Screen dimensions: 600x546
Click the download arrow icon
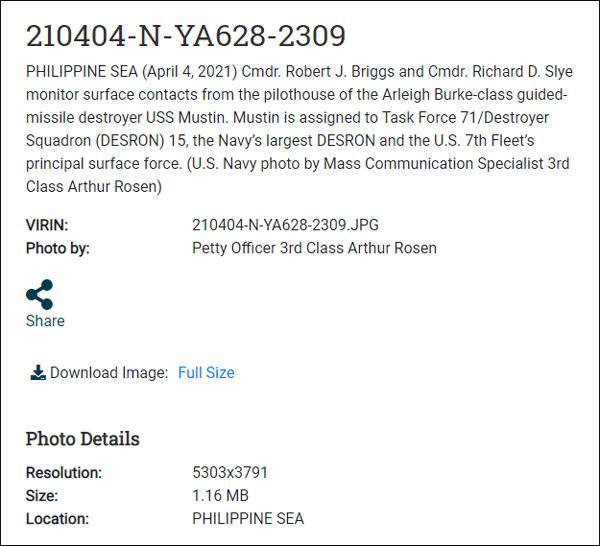38,373
